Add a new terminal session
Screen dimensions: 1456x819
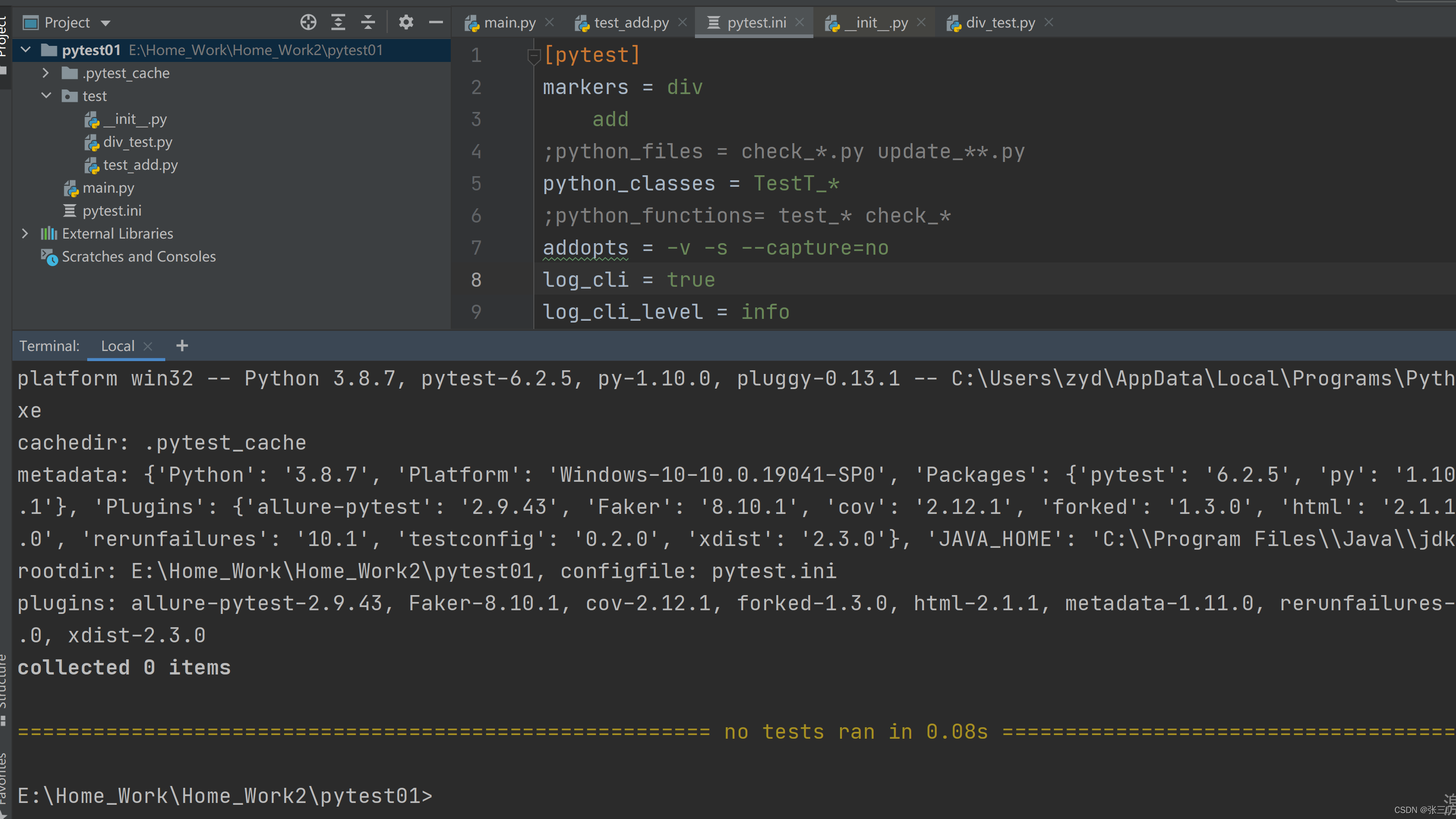pos(182,346)
